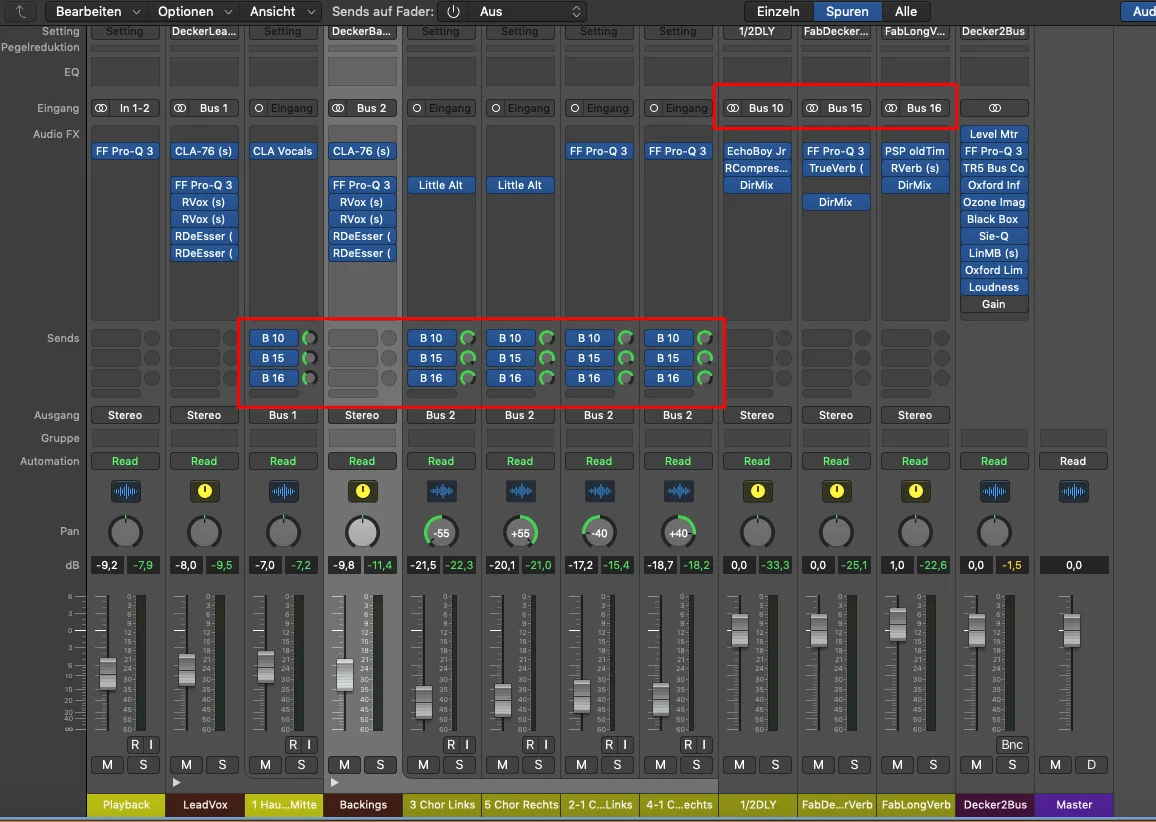Toggle input monitoring on 3 Chor Links

[467, 745]
